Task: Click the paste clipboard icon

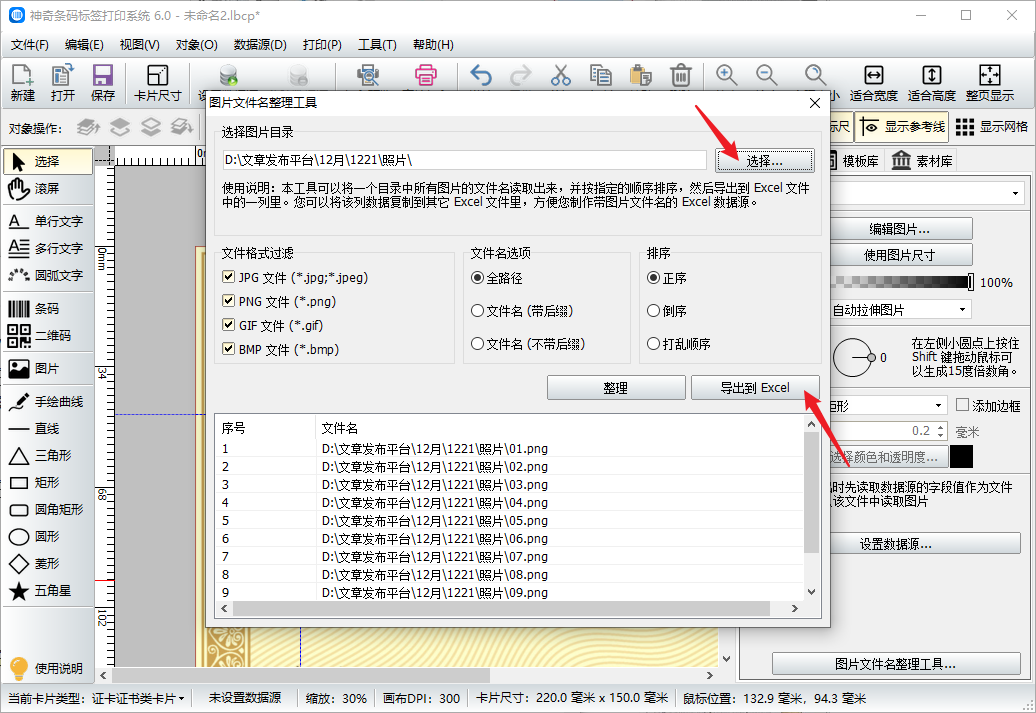Action: [x=640, y=75]
